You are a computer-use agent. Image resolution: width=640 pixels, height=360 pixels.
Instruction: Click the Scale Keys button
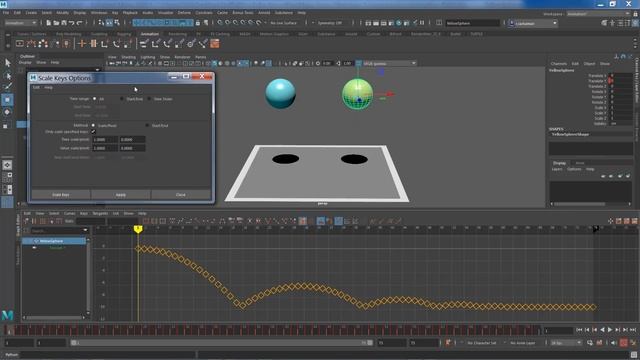click(x=61, y=195)
